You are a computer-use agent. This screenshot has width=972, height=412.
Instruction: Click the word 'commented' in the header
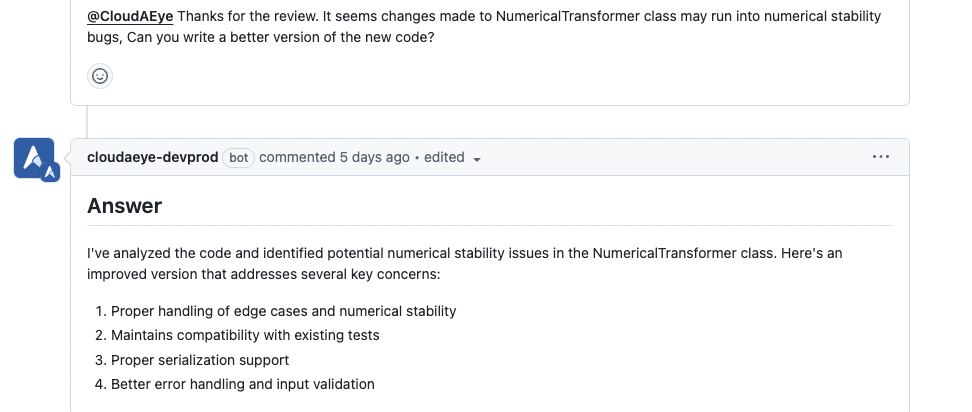(297, 157)
